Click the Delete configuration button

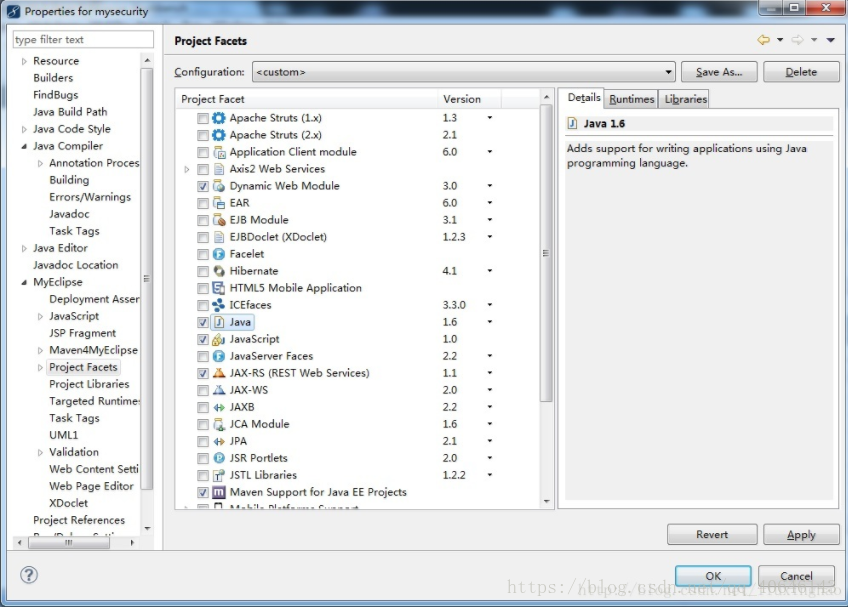801,72
